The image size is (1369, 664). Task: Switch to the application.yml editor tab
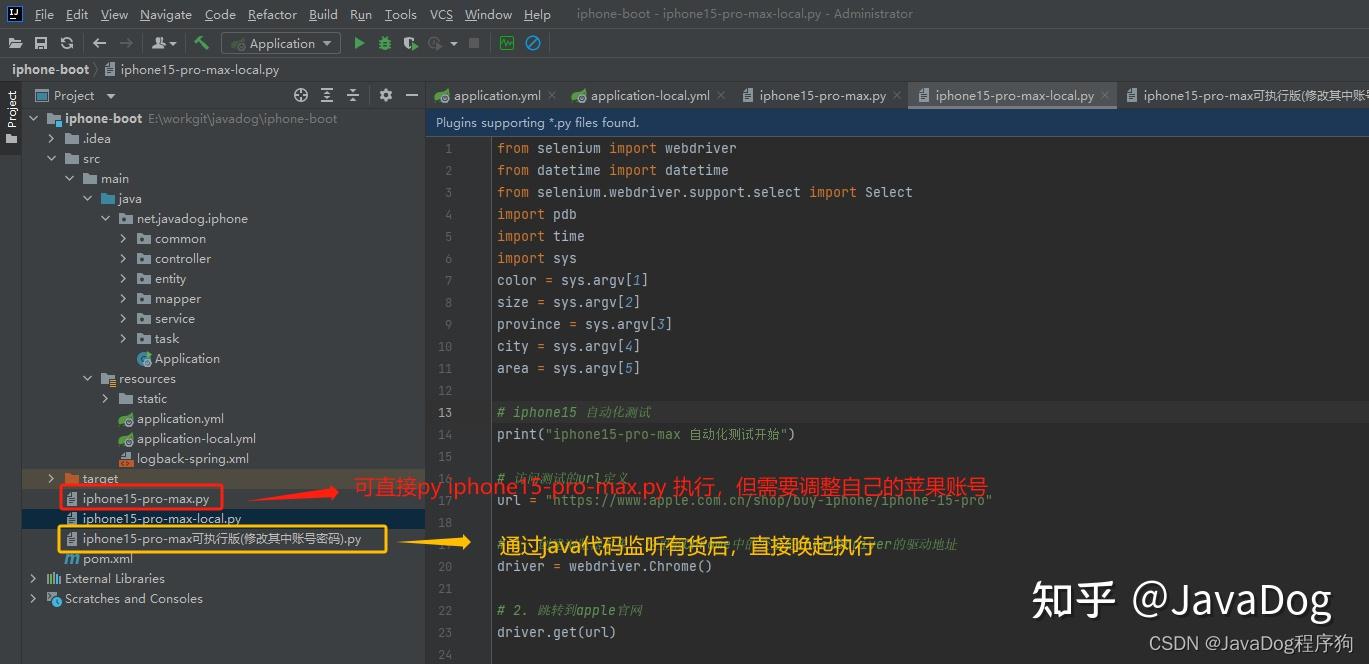pos(497,95)
